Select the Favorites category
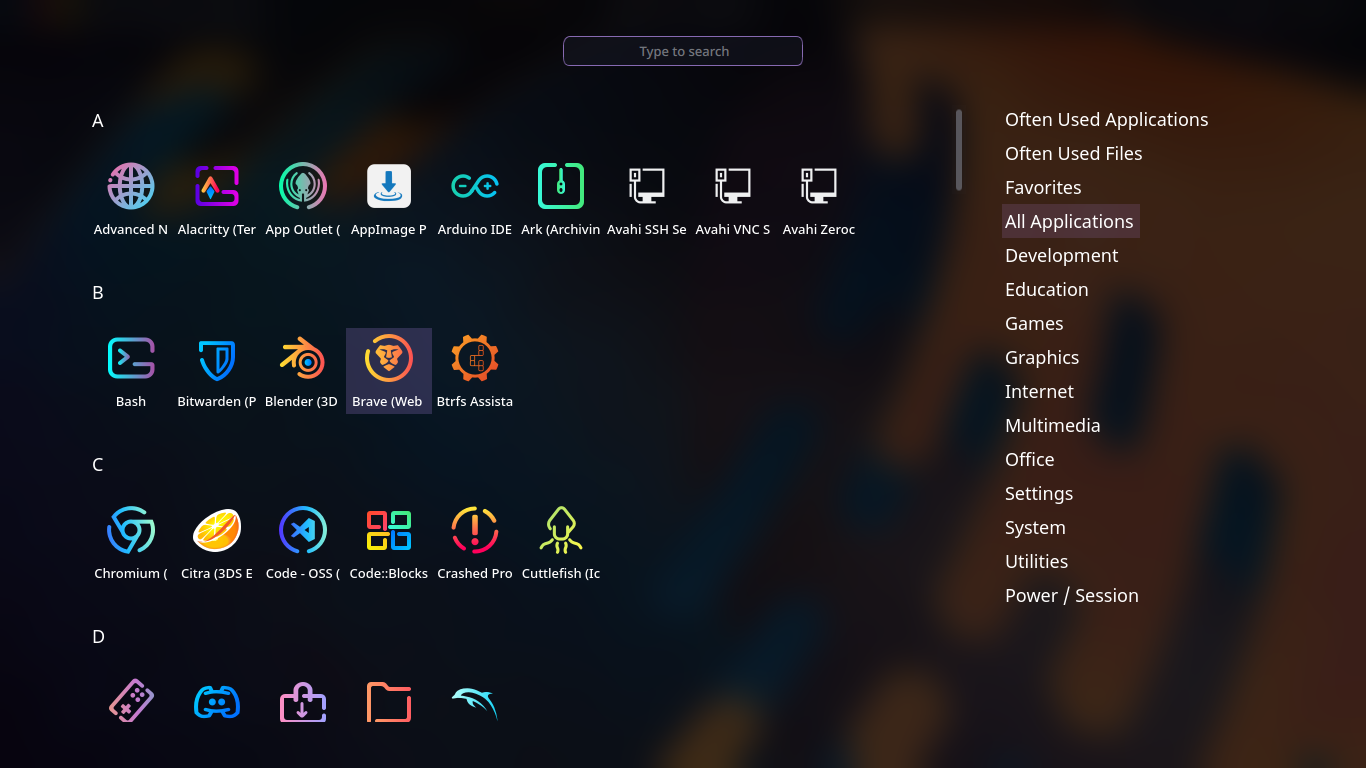1366x768 pixels. coord(1043,188)
